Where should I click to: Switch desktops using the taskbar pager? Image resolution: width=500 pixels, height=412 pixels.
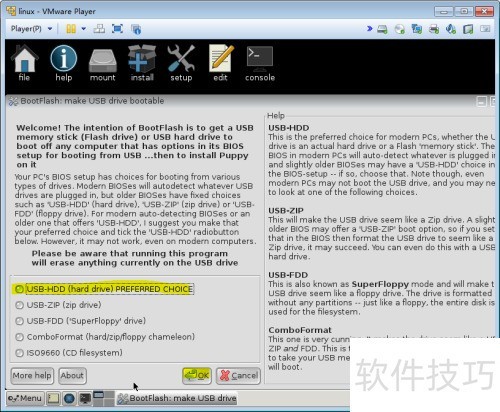tap(104, 398)
